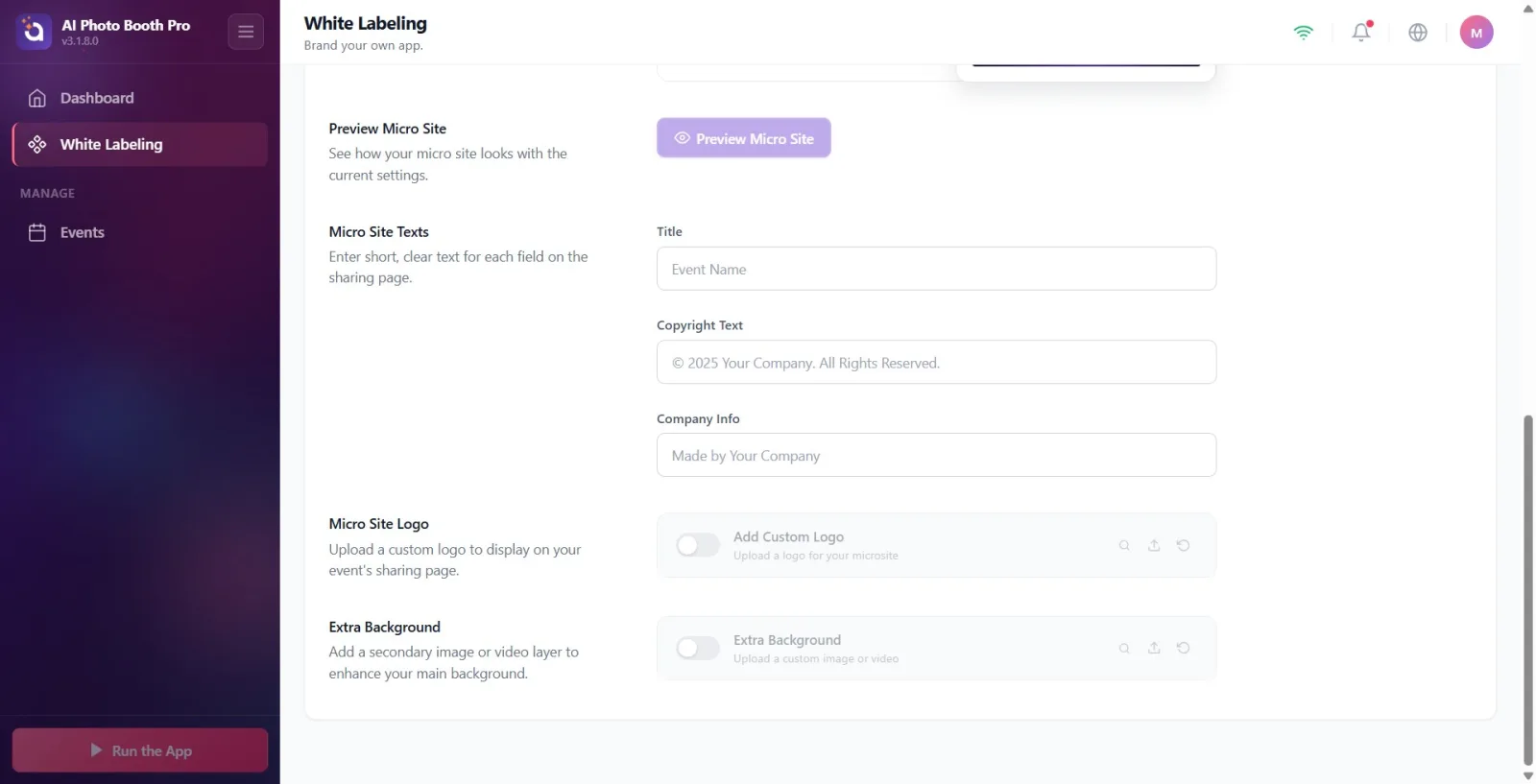Check the Wi-Fi connection status icon
Image resolution: width=1536 pixels, height=784 pixels.
pyautogui.click(x=1303, y=32)
